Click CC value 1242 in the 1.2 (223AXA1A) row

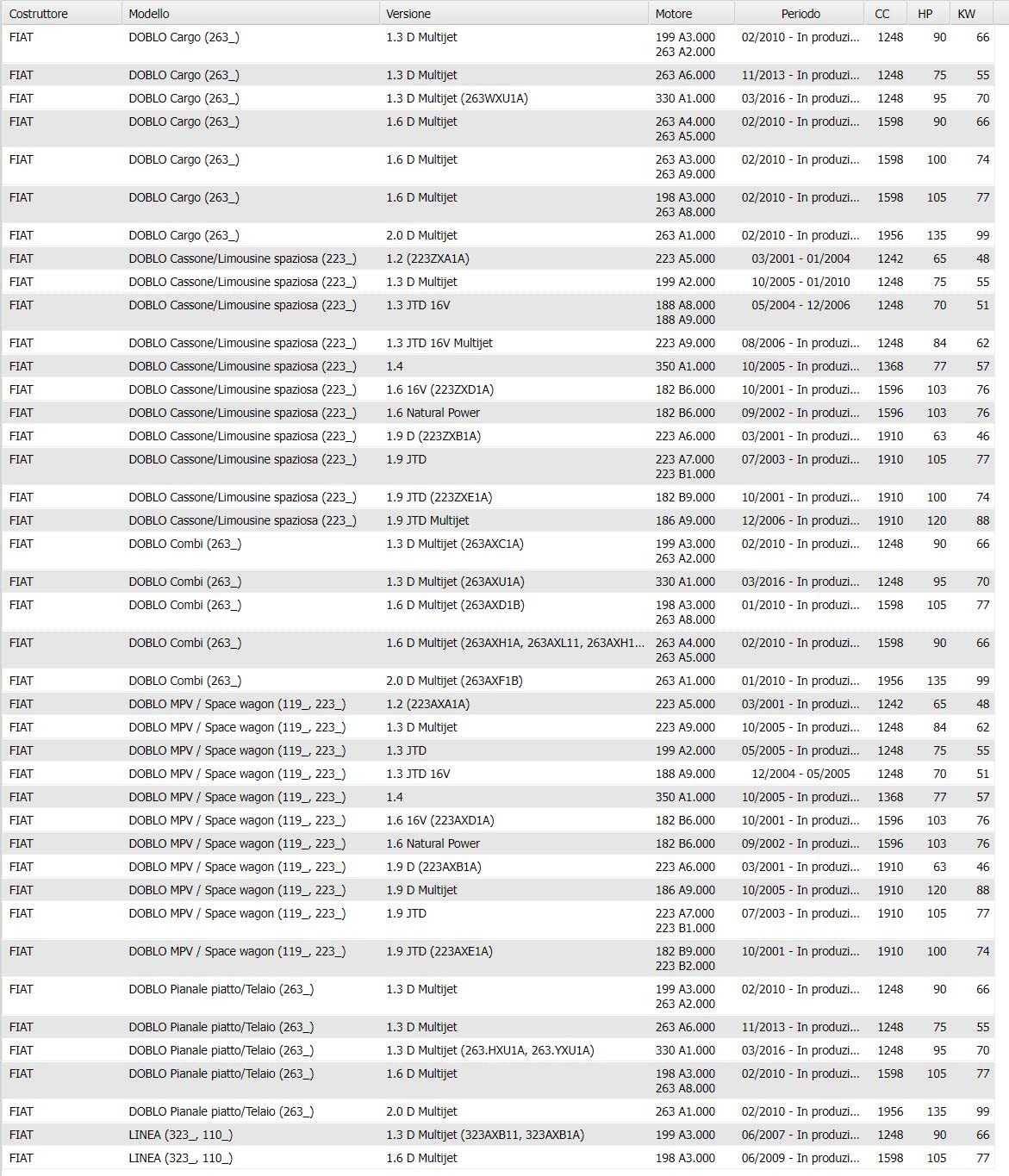pyautogui.click(x=890, y=704)
